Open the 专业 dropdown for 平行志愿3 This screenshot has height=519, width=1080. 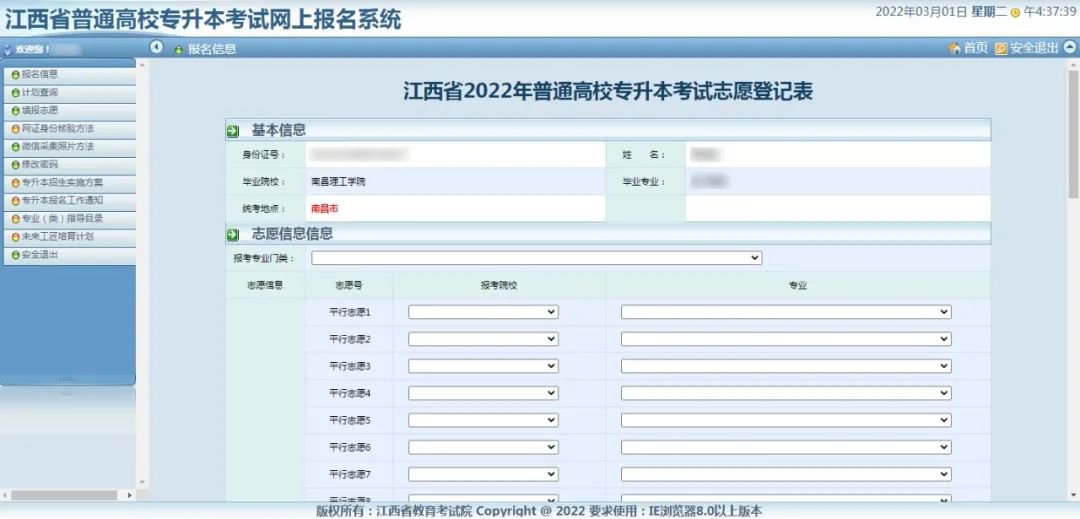785,366
